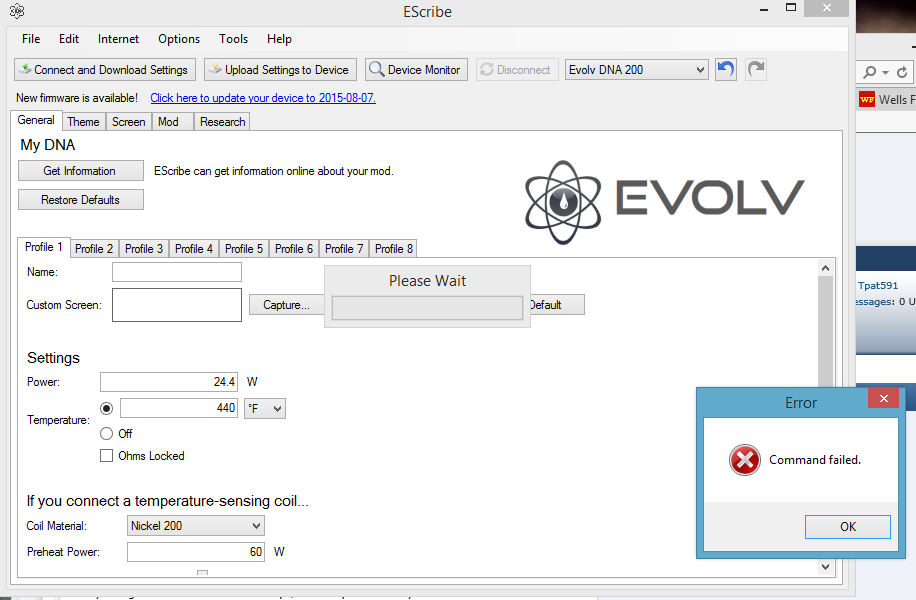Switch to the Profile 3 tab
This screenshot has width=916, height=600.
tap(144, 249)
